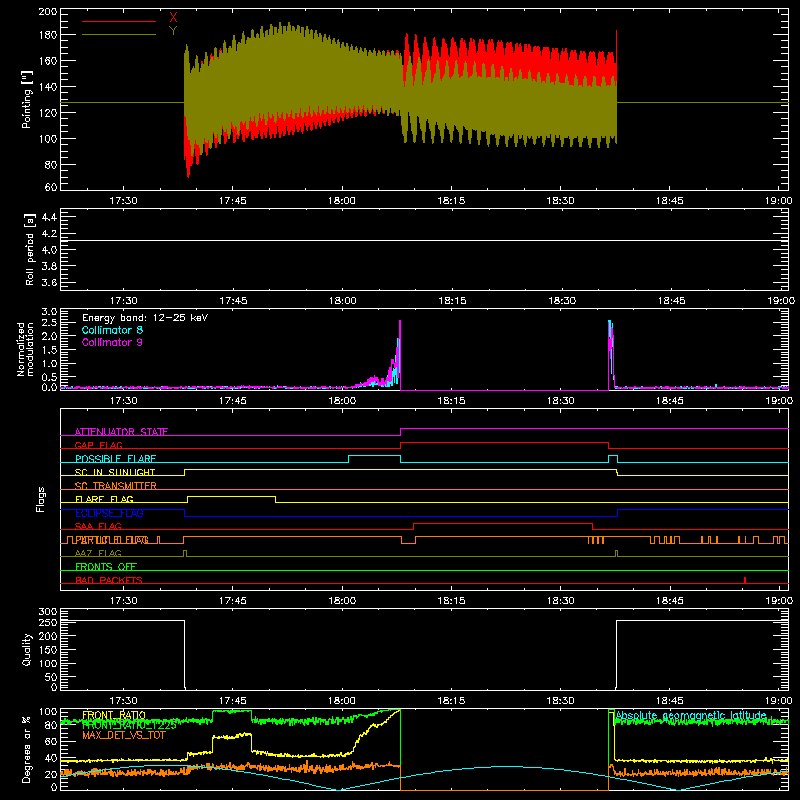Click the Roll period axis title
Screen dimensions: 800x800
[x=30, y=249]
